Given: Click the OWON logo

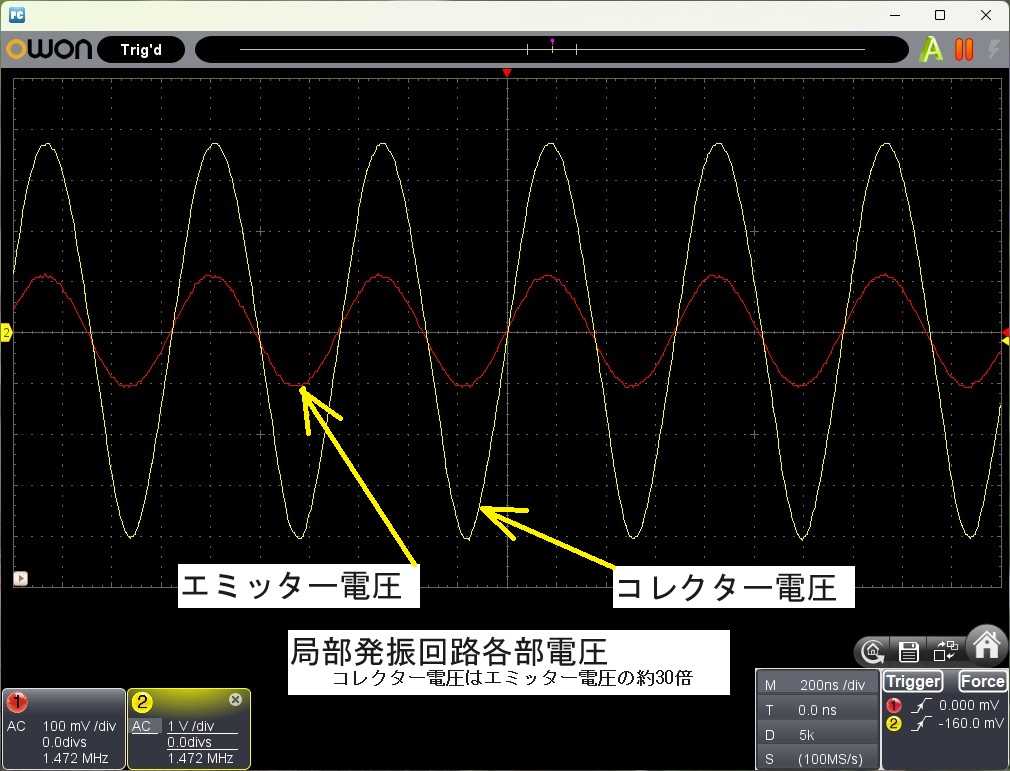Looking at the screenshot, I should 48,48.
